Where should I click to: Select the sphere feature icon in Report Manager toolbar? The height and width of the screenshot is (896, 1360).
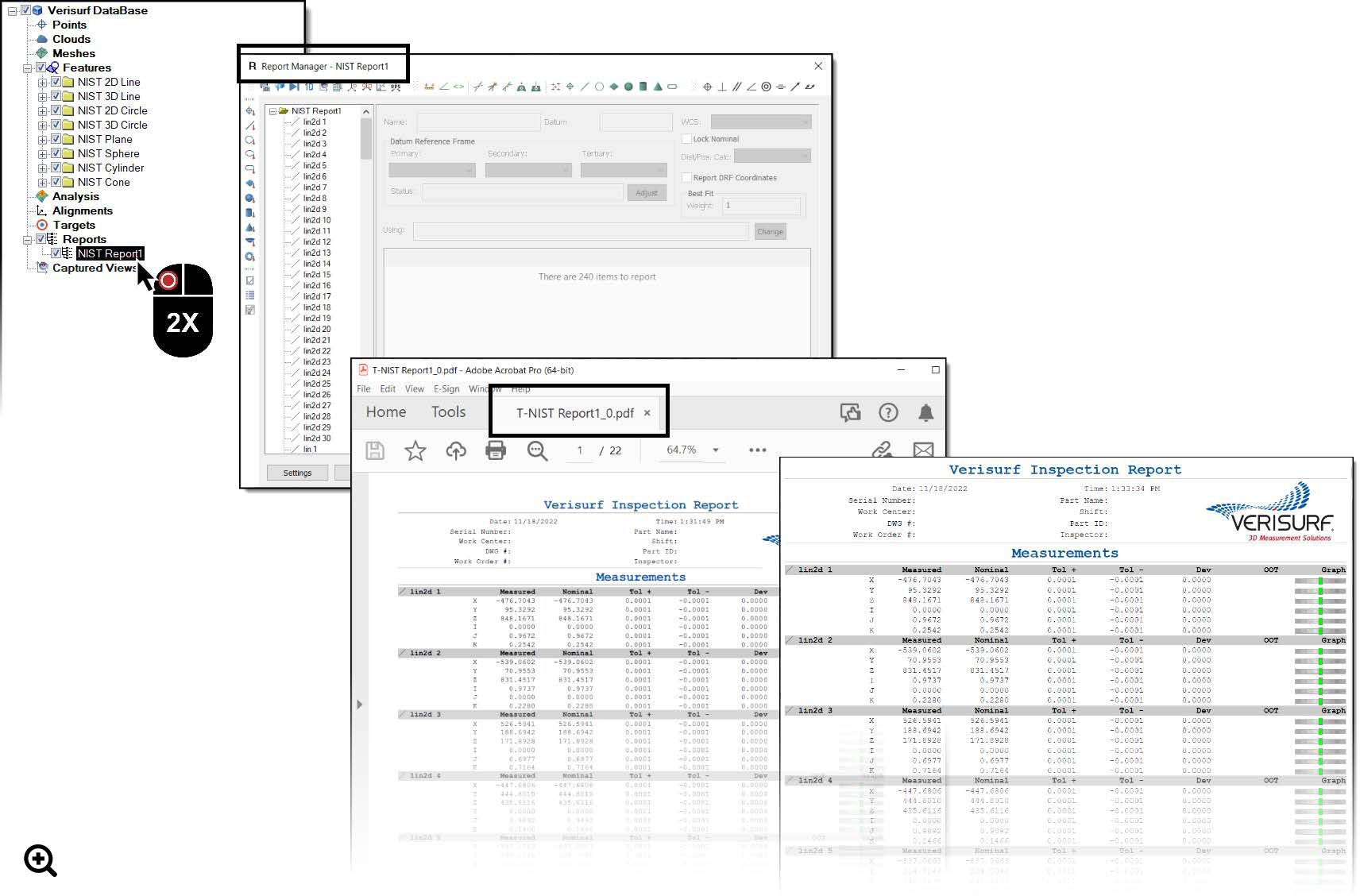(x=628, y=87)
